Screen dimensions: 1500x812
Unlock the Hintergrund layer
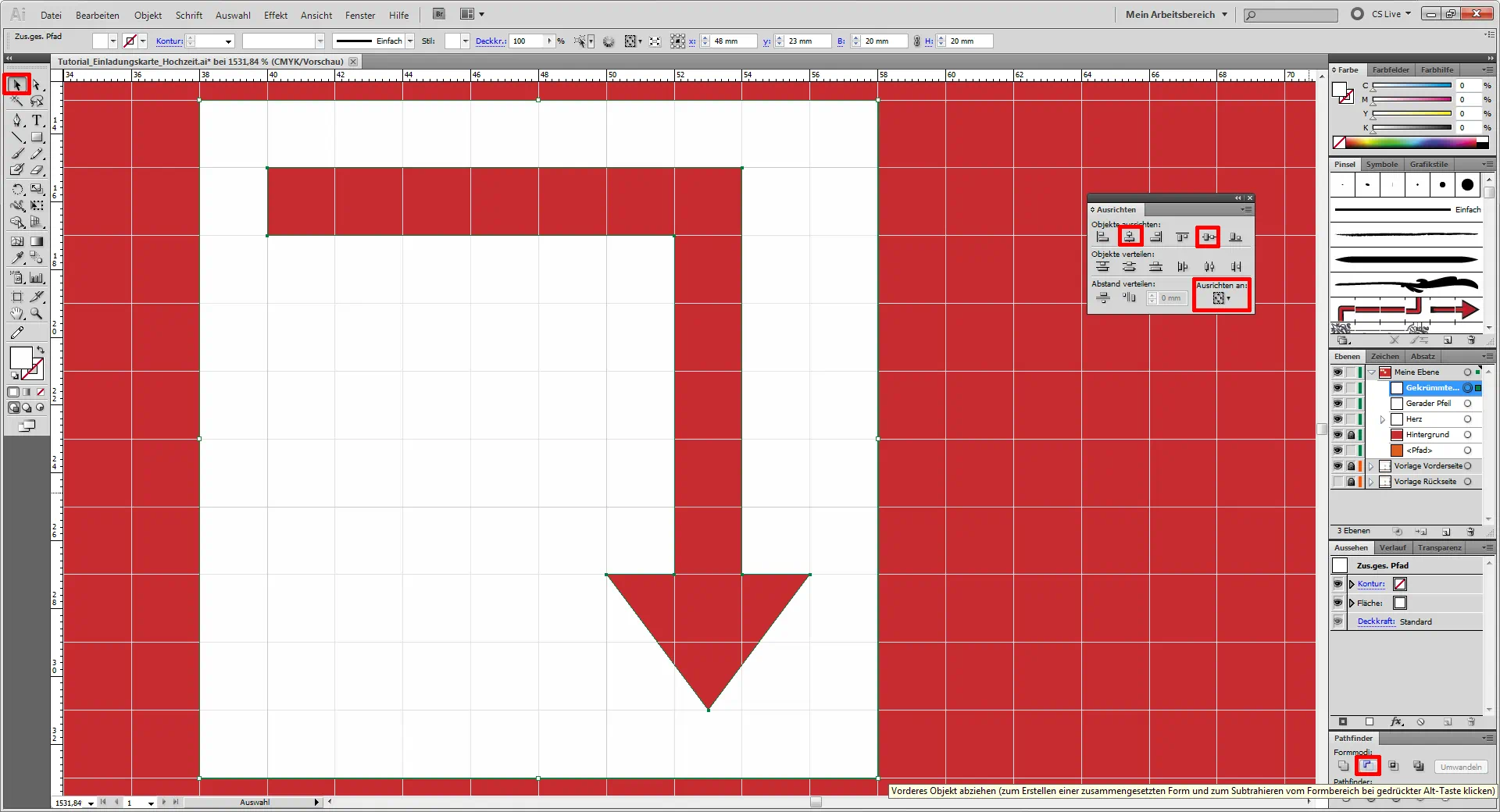point(1351,435)
